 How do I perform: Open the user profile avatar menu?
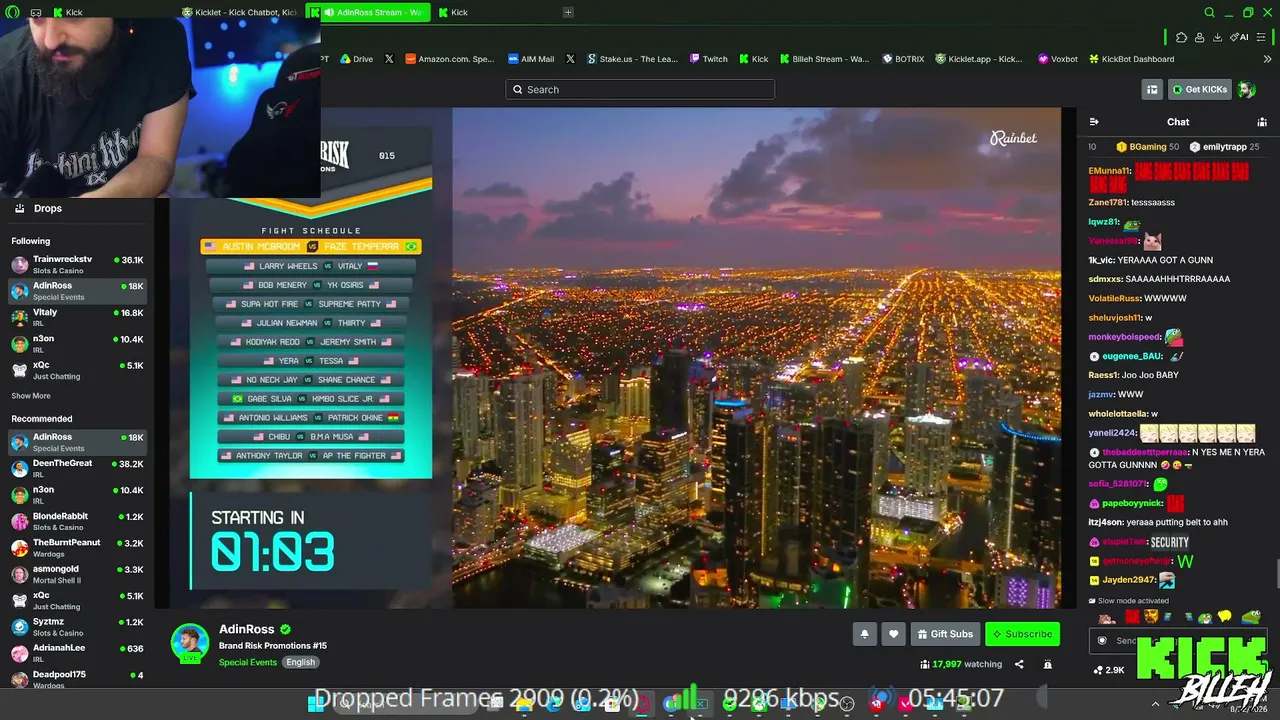1246,90
